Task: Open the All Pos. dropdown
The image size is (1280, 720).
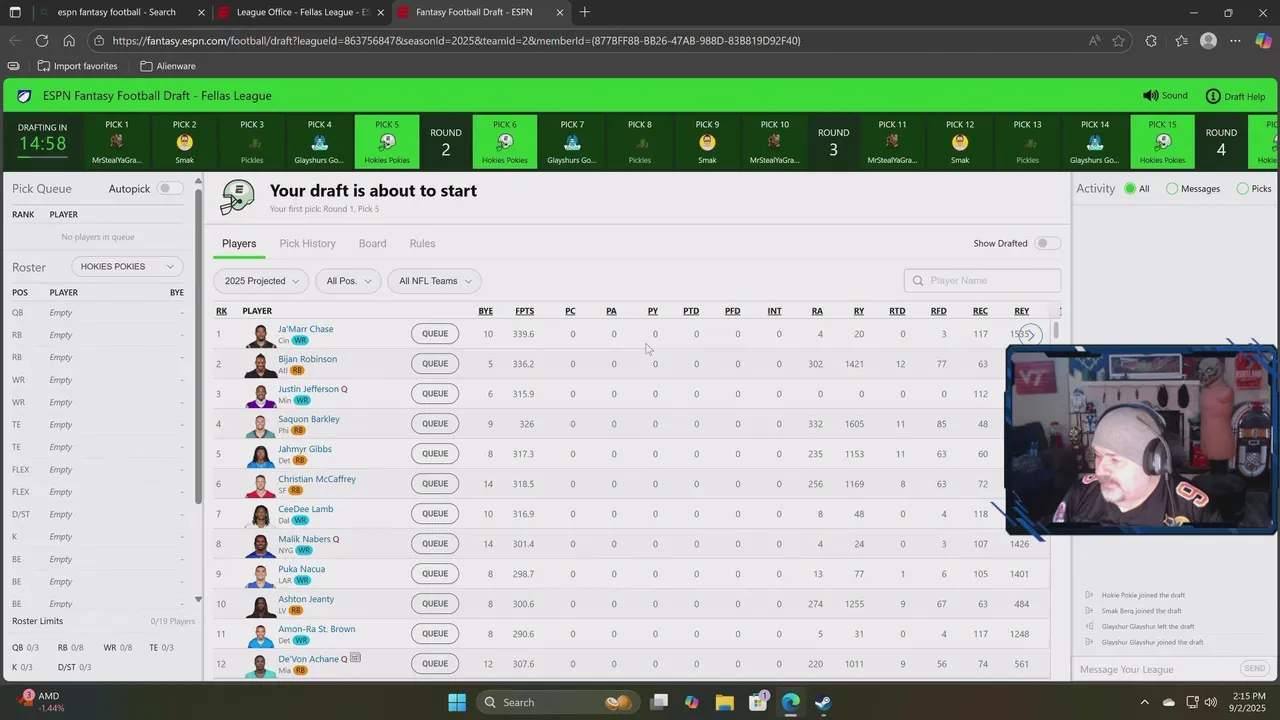Action: click(x=348, y=281)
